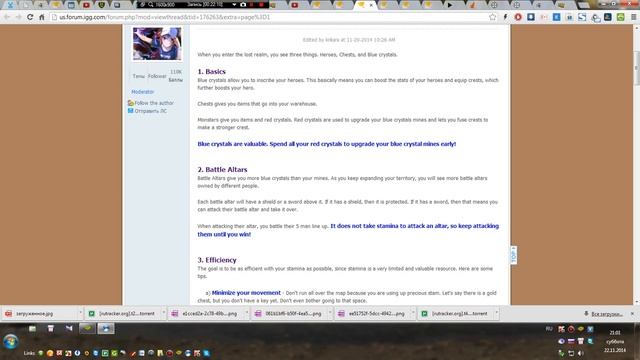
Task: Expand options arrow for ee91752f png download
Action: click(x=413, y=313)
